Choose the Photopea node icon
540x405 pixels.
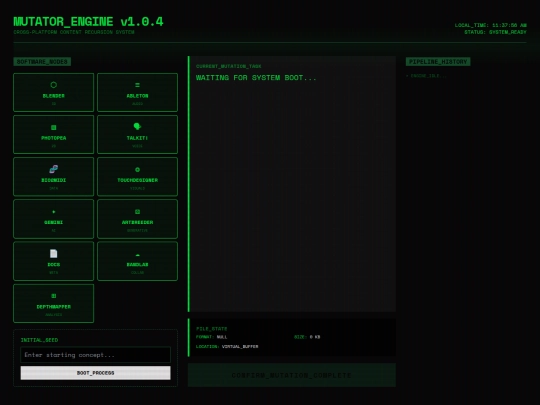click(x=53, y=127)
